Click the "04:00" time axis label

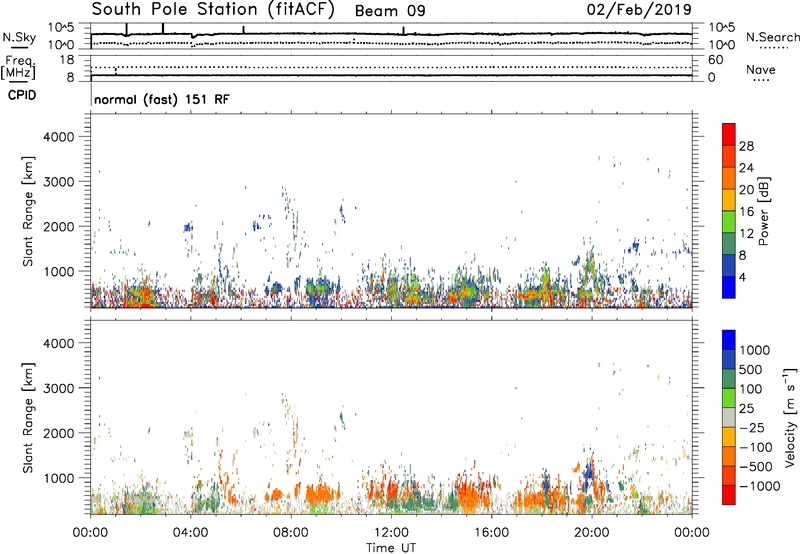coord(190,533)
